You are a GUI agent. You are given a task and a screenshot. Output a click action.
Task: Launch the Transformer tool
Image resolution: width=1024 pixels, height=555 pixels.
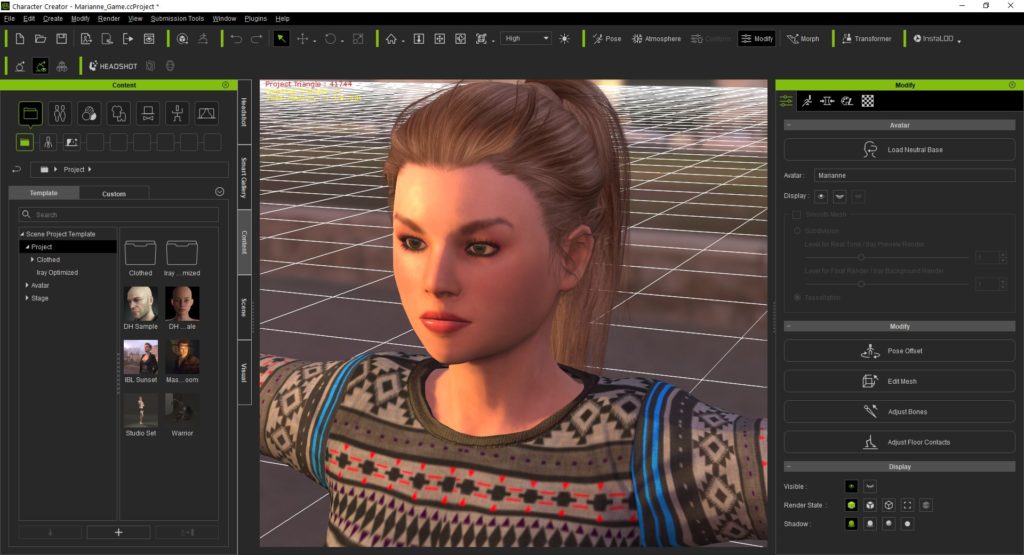click(x=867, y=39)
